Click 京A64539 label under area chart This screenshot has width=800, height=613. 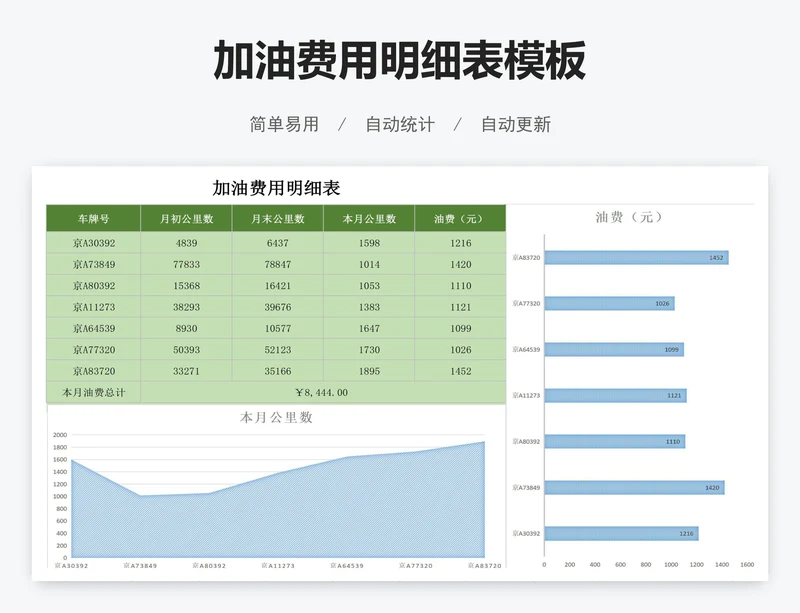[x=347, y=566]
